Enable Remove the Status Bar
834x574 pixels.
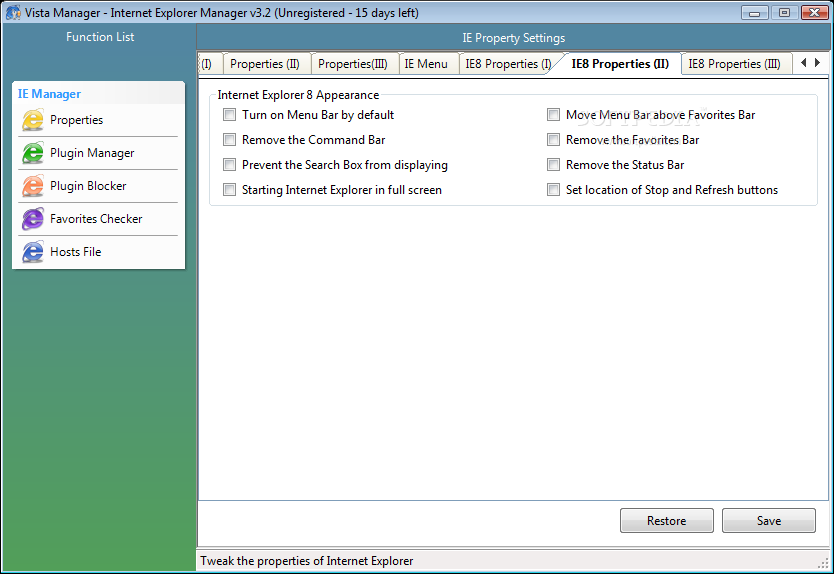[554, 165]
